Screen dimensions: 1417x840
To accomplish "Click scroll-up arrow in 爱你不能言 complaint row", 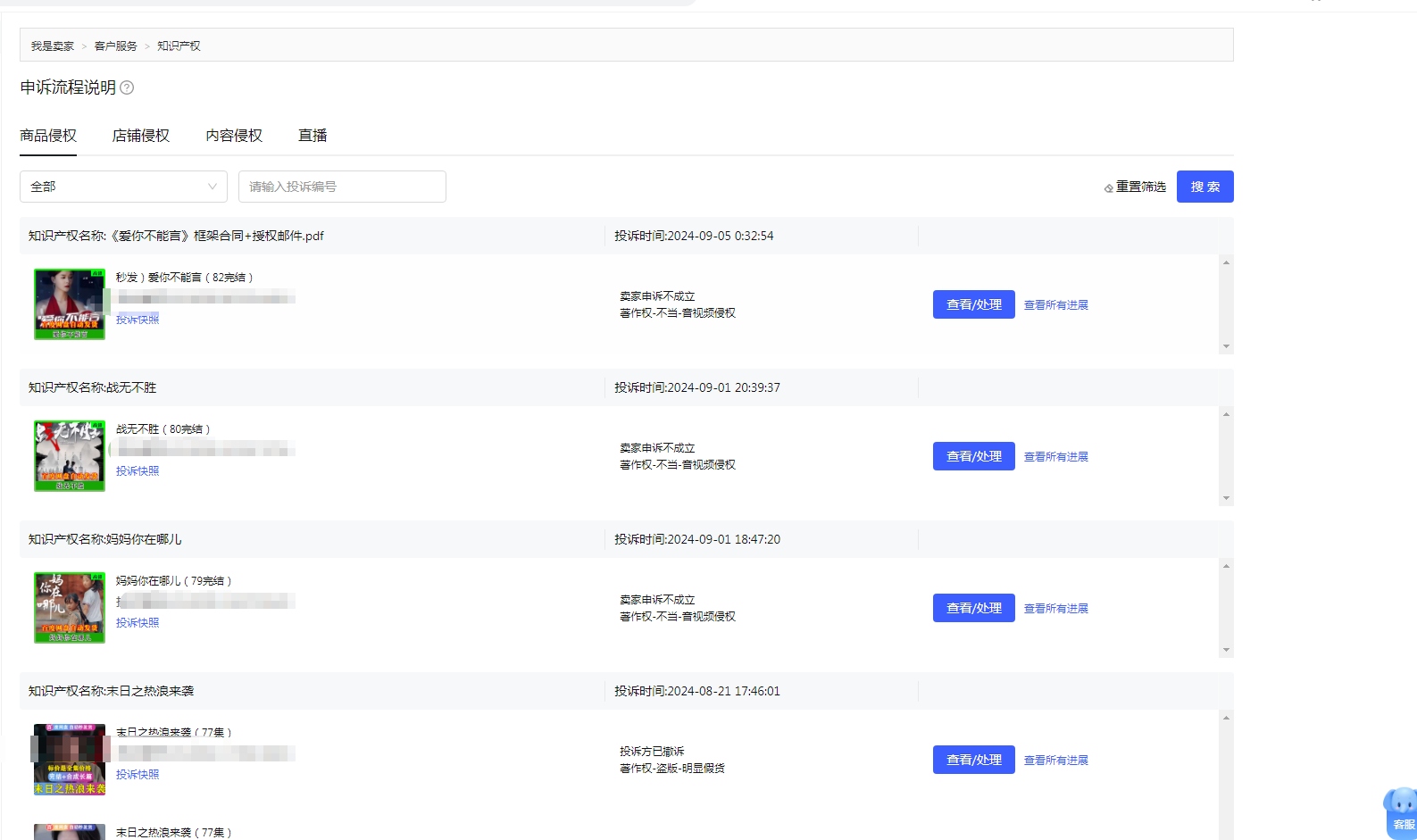I will (1226, 262).
